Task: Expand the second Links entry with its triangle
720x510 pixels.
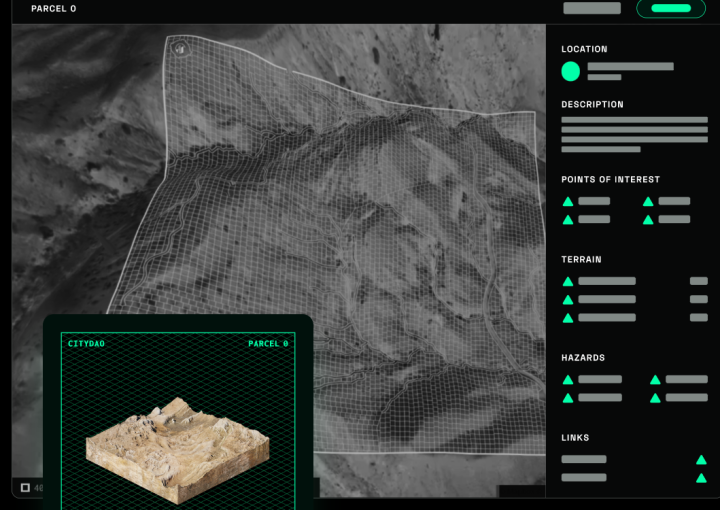Action: (701, 478)
